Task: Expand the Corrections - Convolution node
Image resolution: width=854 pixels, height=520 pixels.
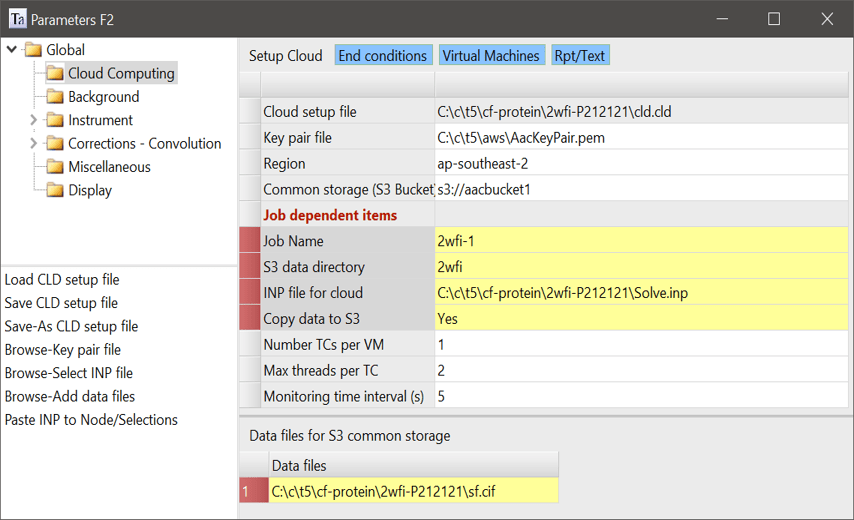Action: [33, 144]
